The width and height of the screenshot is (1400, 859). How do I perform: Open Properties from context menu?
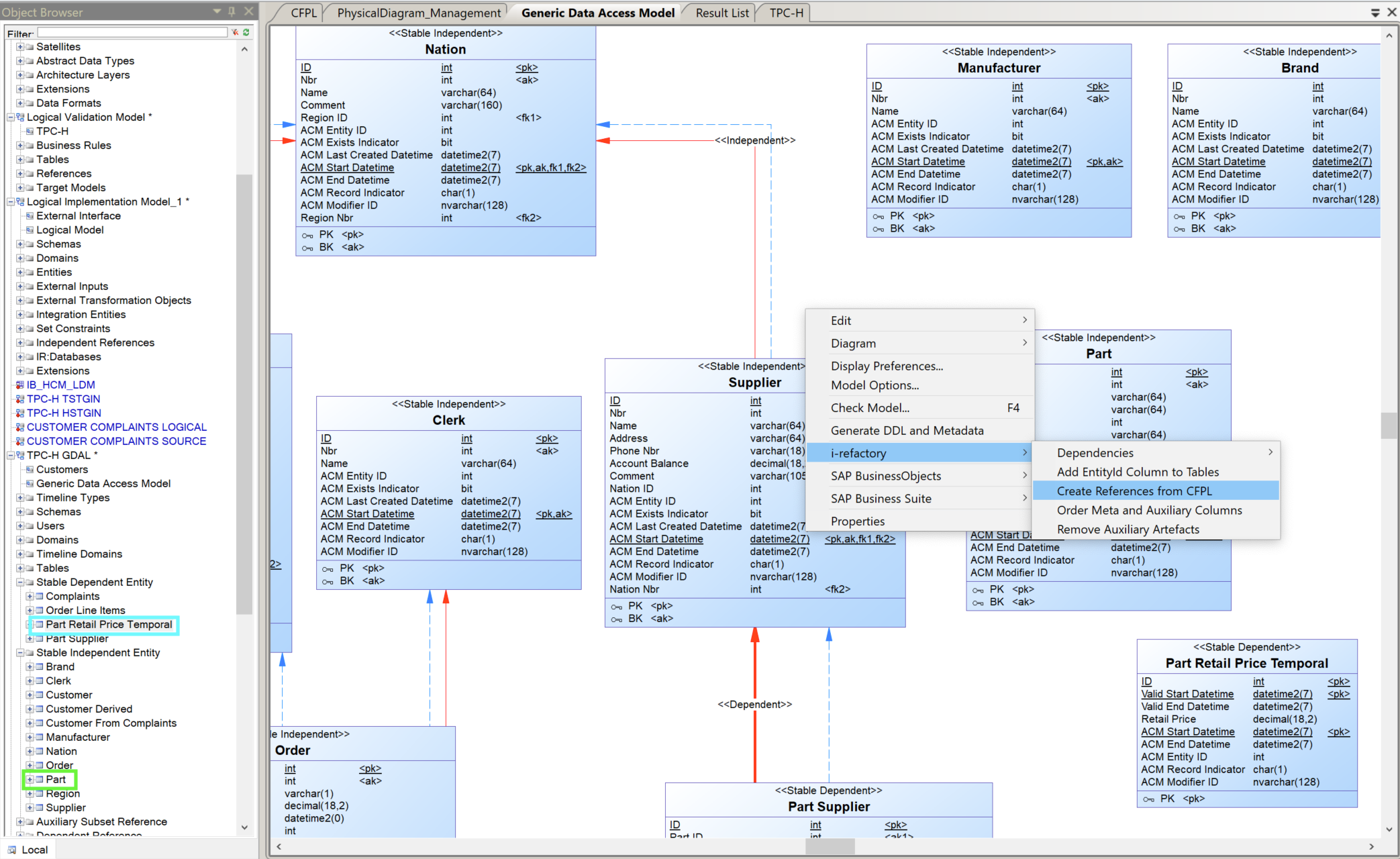click(x=919, y=522)
